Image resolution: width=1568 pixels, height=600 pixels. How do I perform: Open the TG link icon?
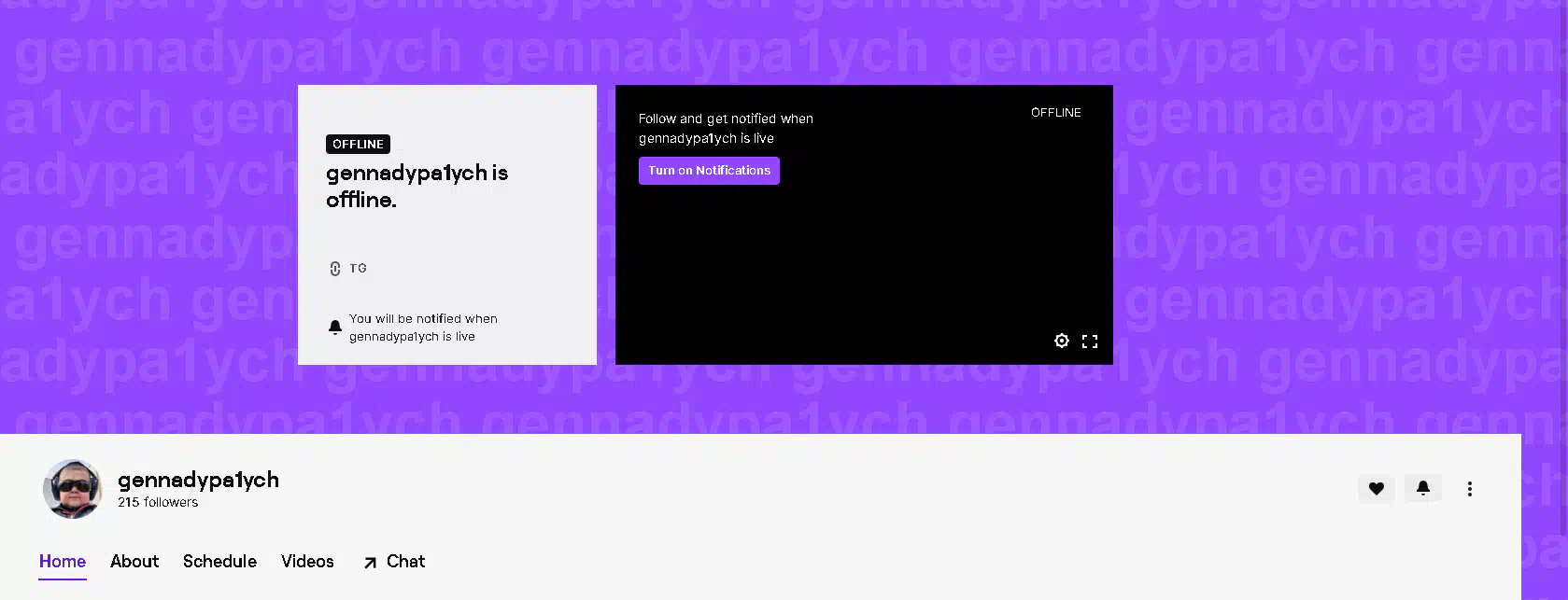tap(335, 269)
